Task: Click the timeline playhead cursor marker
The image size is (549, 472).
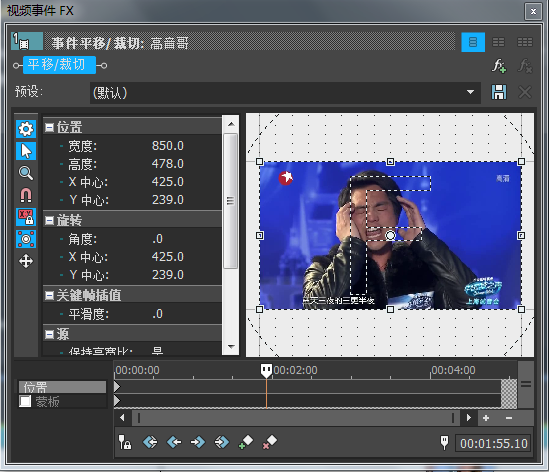Action: (x=266, y=371)
